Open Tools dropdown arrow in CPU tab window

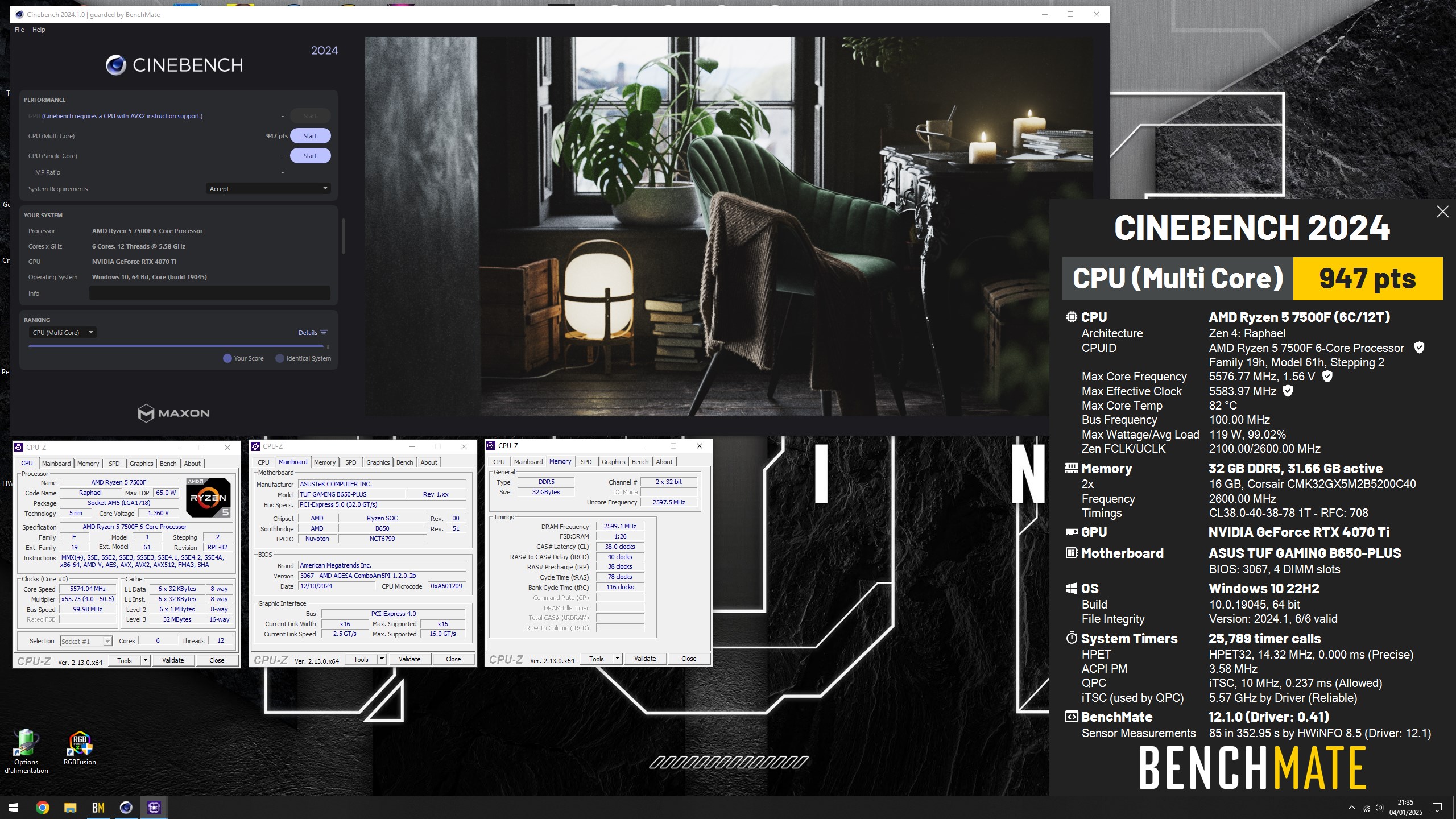(145, 660)
